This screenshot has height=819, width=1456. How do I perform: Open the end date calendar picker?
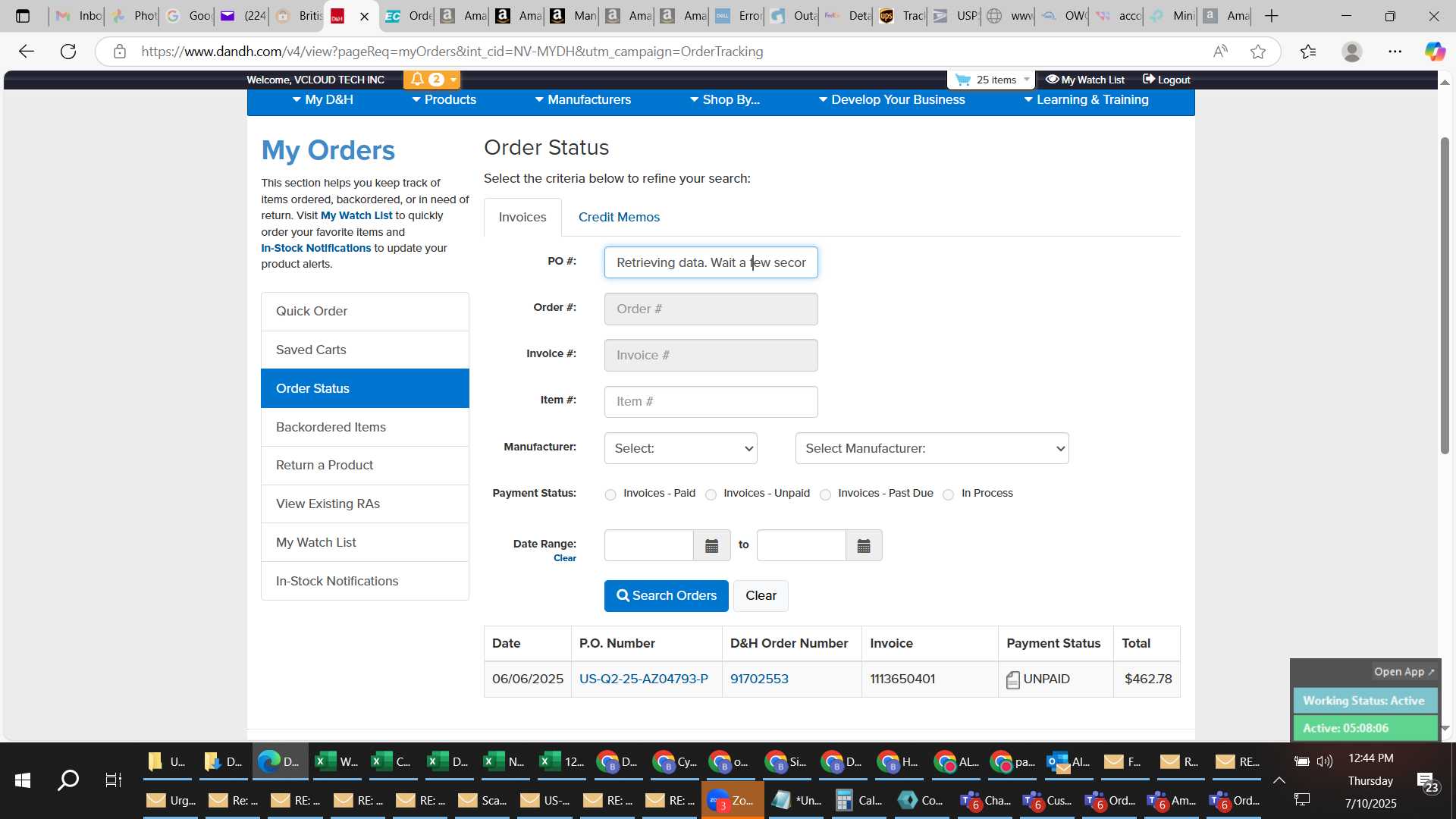pyautogui.click(x=864, y=546)
